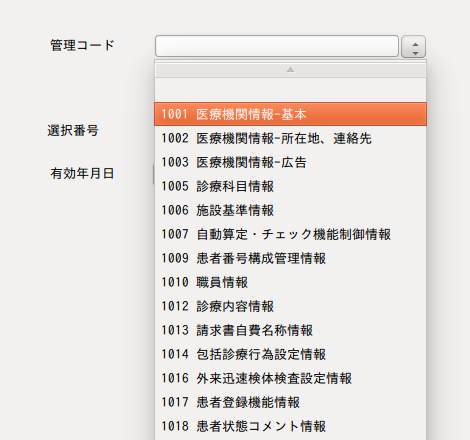Pick 1003 医療機関情報-広告
The height and width of the screenshot is (440, 470).
[x=290, y=162]
